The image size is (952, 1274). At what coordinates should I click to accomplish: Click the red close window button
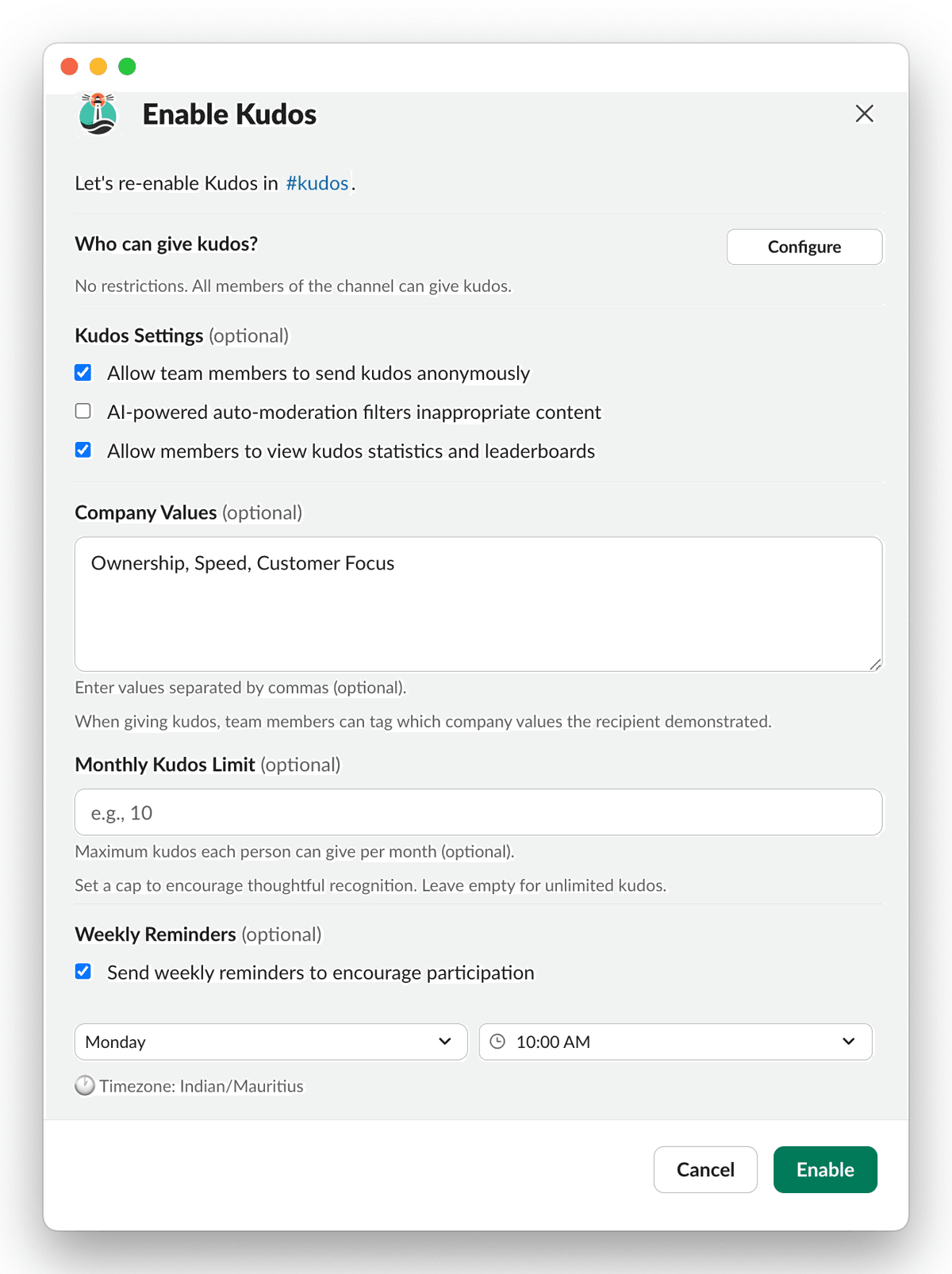tap(70, 67)
